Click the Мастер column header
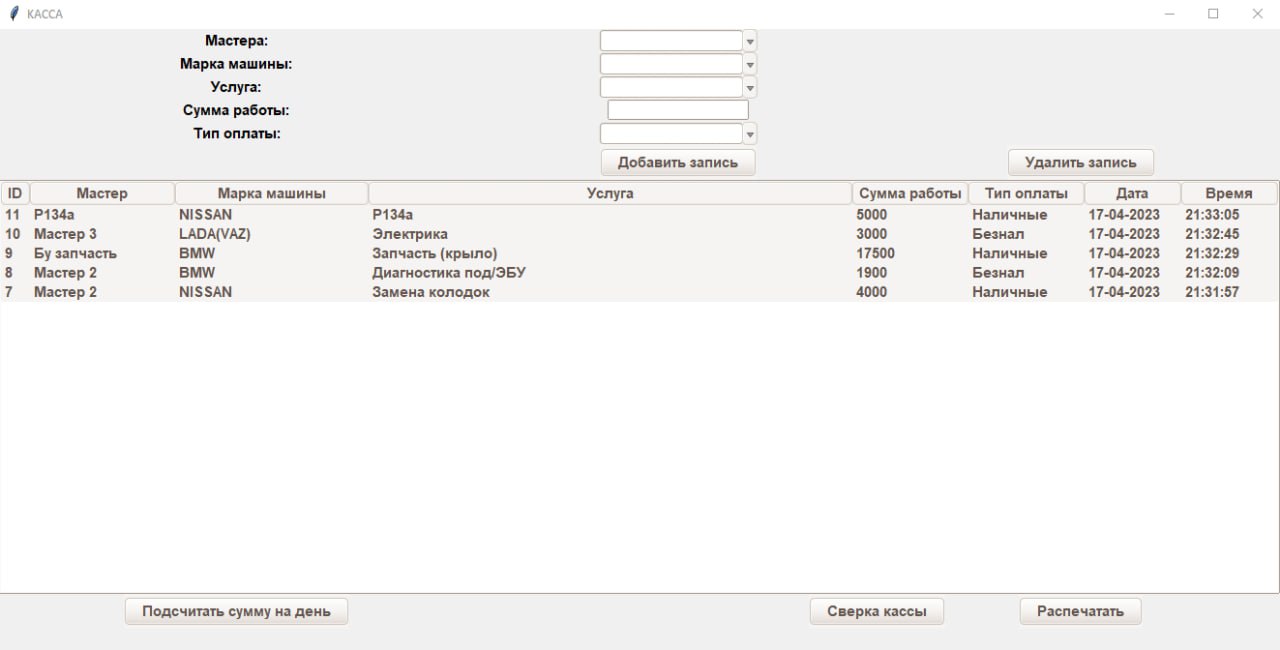The height and width of the screenshot is (650, 1280). (x=102, y=193)
